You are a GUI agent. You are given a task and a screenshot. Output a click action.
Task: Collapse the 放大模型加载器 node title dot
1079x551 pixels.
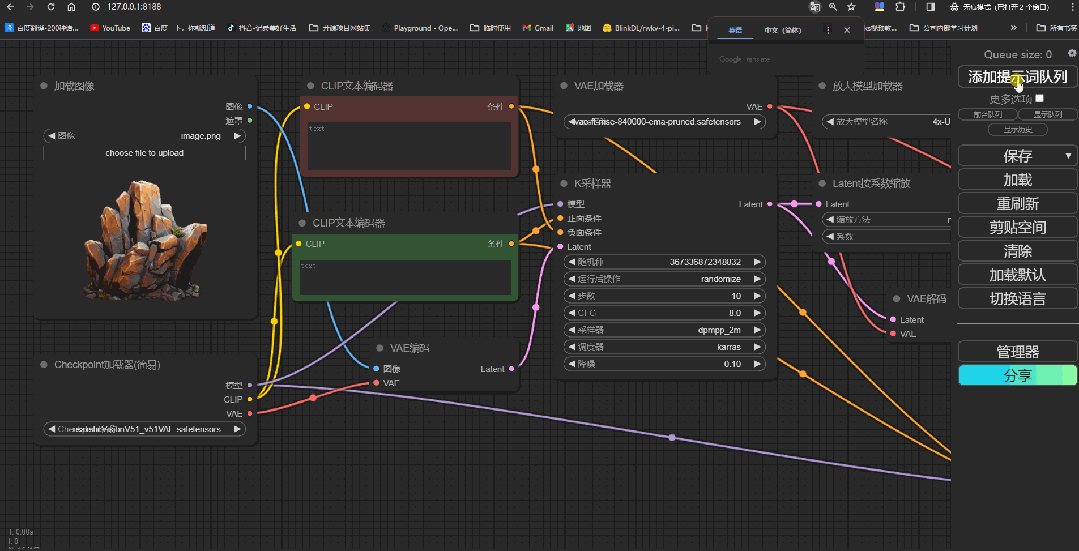(822, 86)
